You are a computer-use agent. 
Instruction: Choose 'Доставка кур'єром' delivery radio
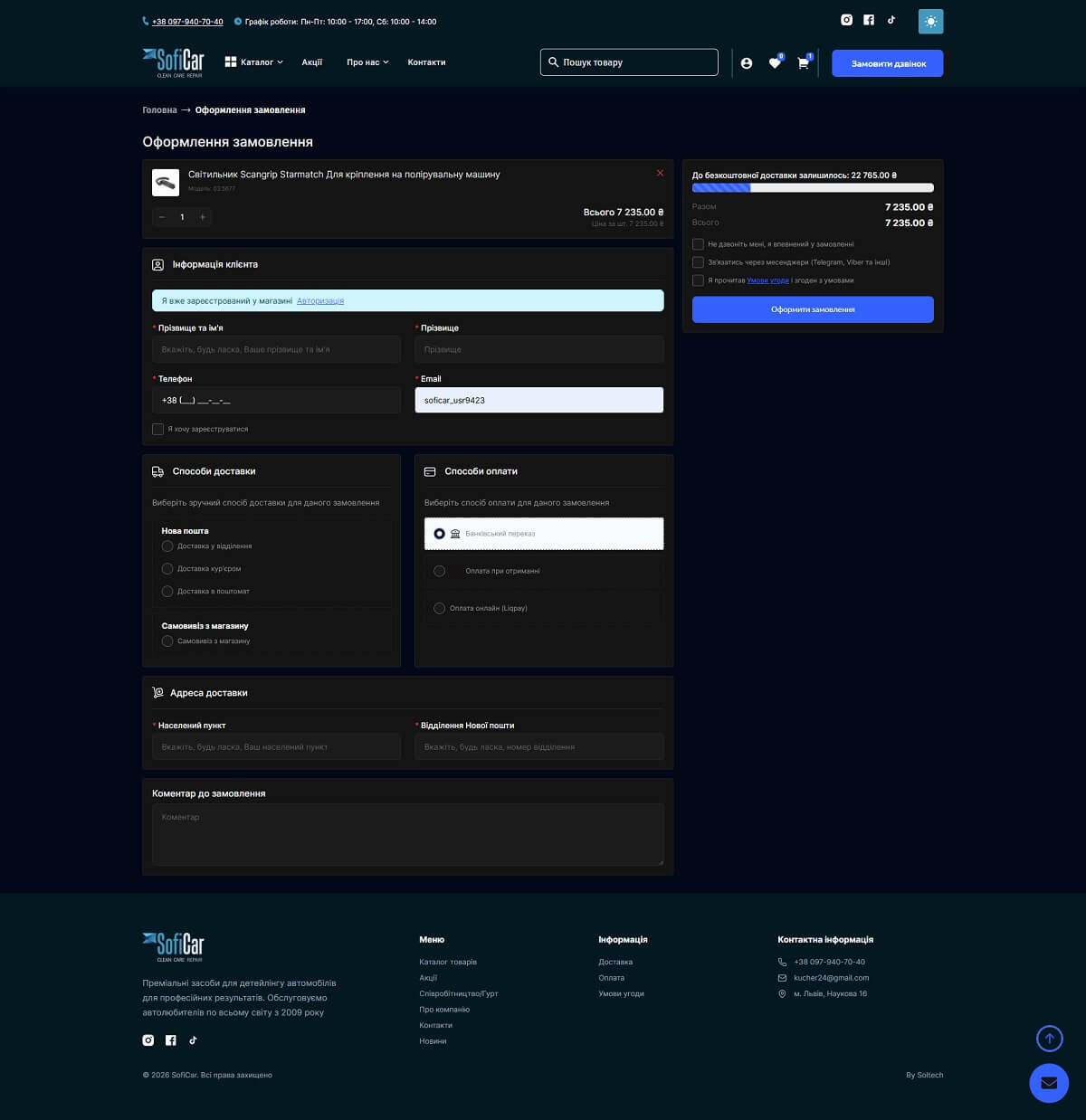pos(167,569)
